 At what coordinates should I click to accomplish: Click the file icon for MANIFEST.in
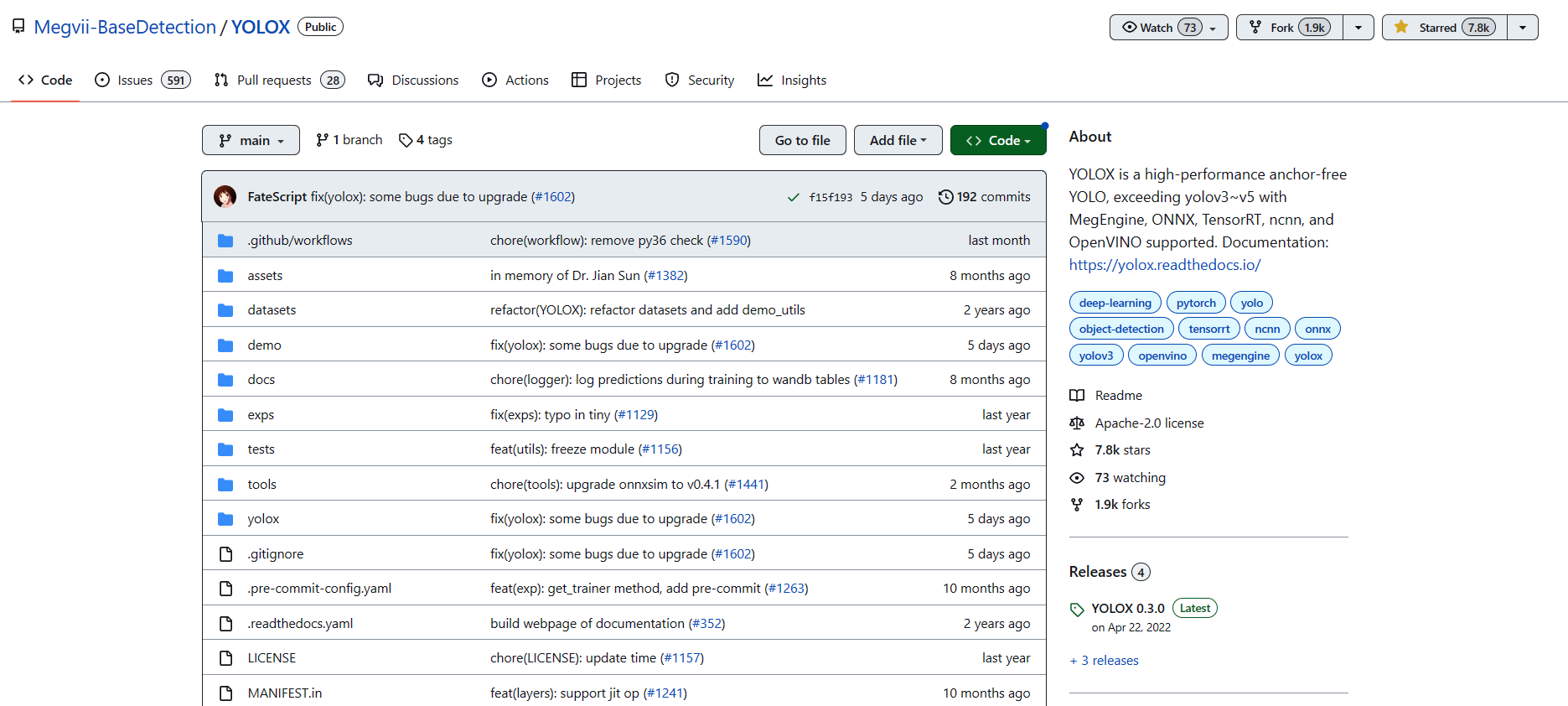click(x=225, y=693)
